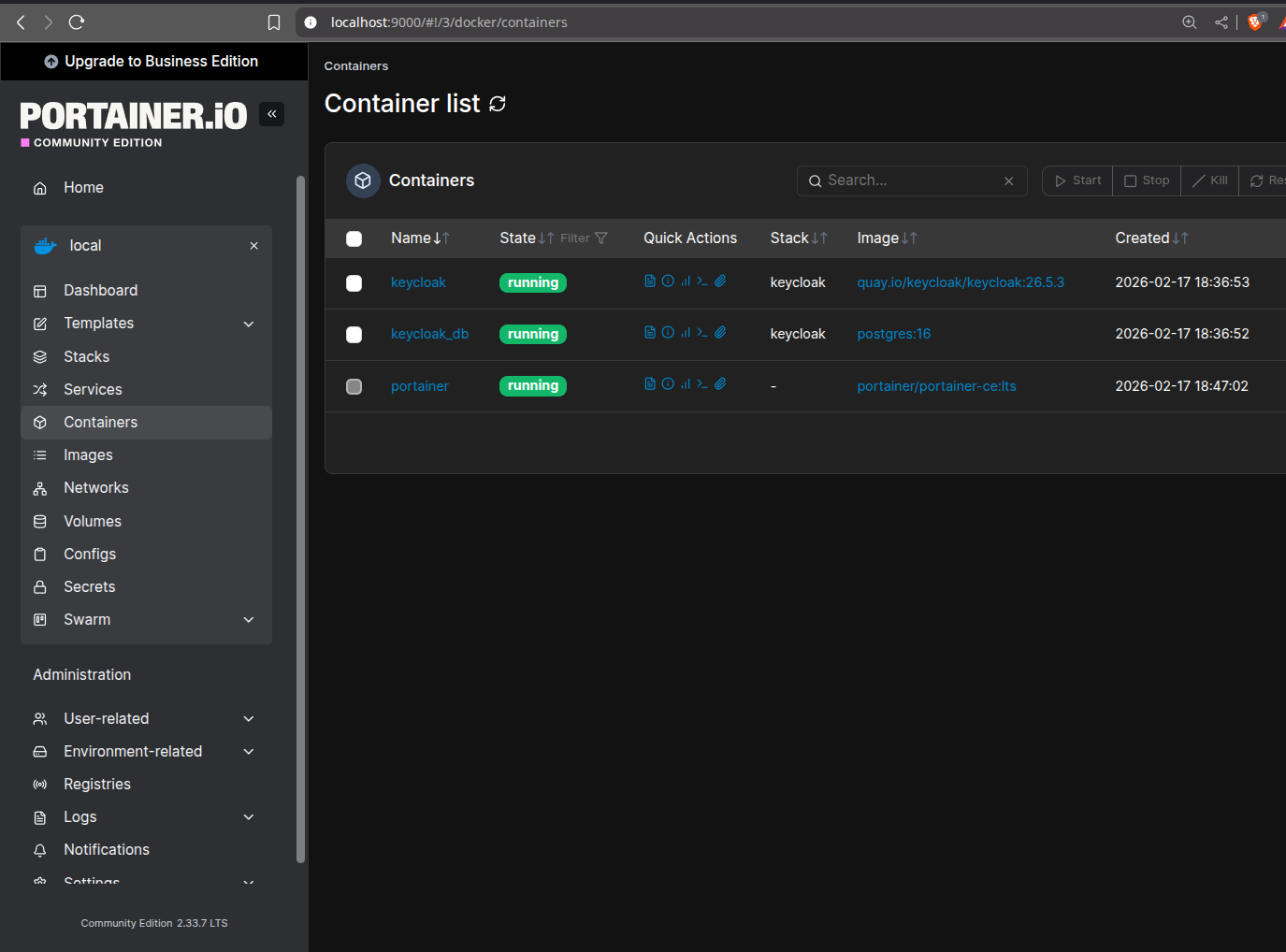
Task: Select all containers via header checkbox
Action: pyautogui.click(x=354, y=238)
